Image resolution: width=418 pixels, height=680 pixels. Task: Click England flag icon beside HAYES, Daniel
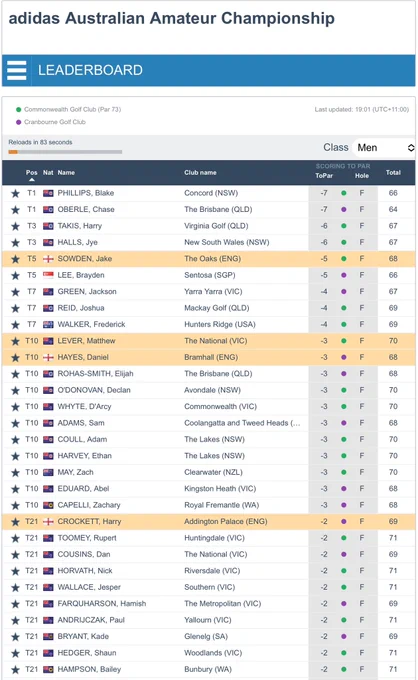point(48,357)
